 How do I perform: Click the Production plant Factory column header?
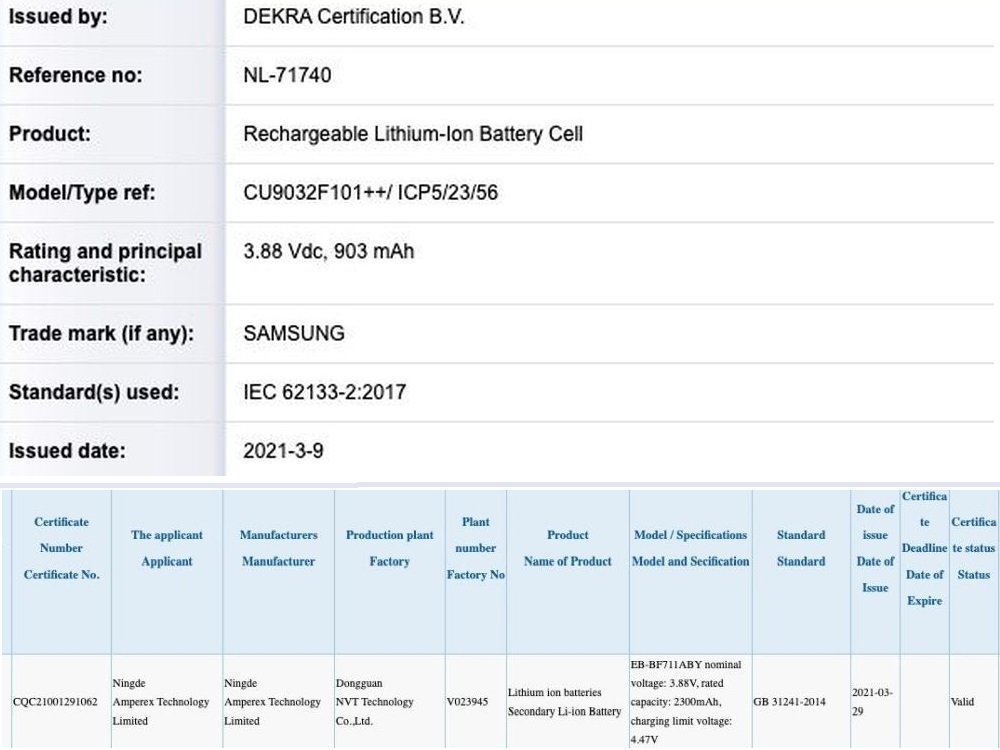[x=389, y=548]
